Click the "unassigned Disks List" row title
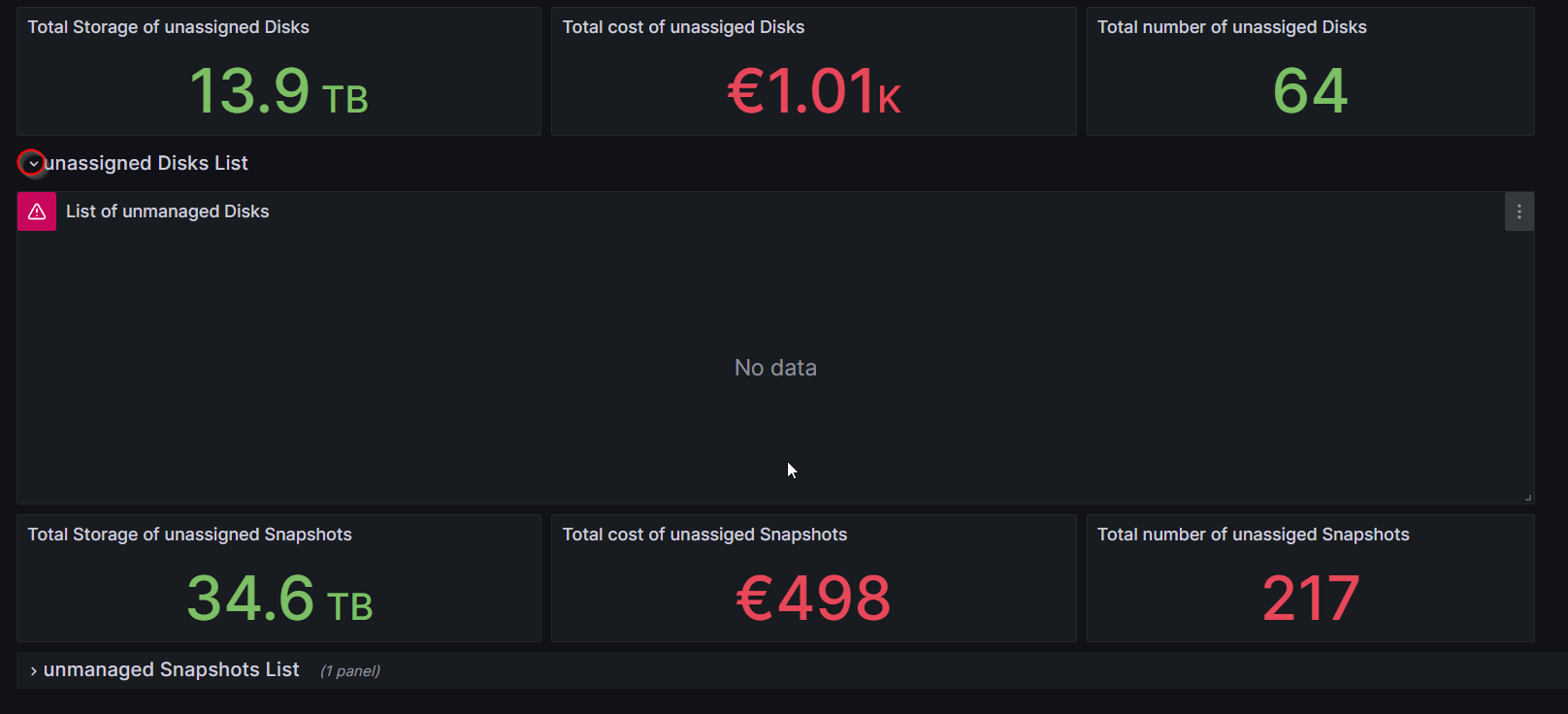Screen dimensions: 1568x714 (147, 163)
